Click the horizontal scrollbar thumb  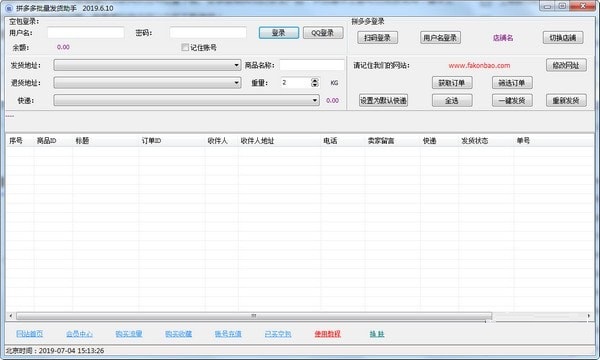click(x=254, y=316)
